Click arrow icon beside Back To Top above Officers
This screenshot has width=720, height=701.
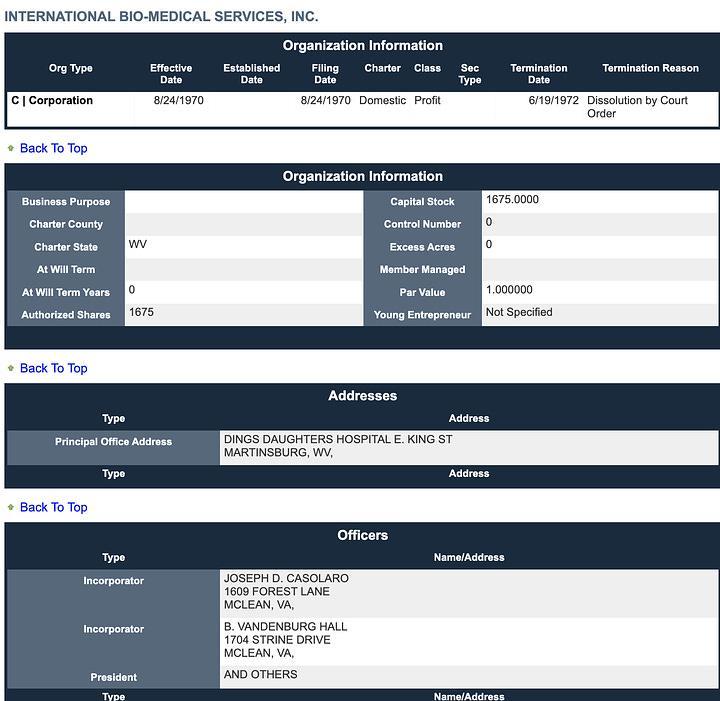click(11, 507)
